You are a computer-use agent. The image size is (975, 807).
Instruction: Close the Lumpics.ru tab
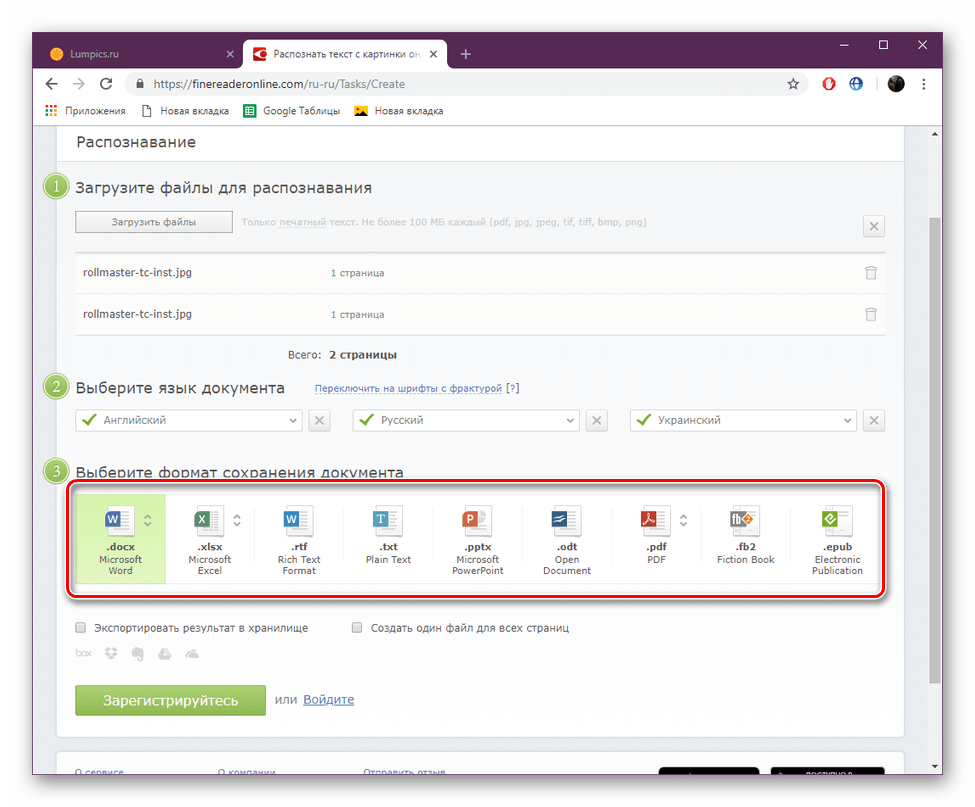(229, 54)
